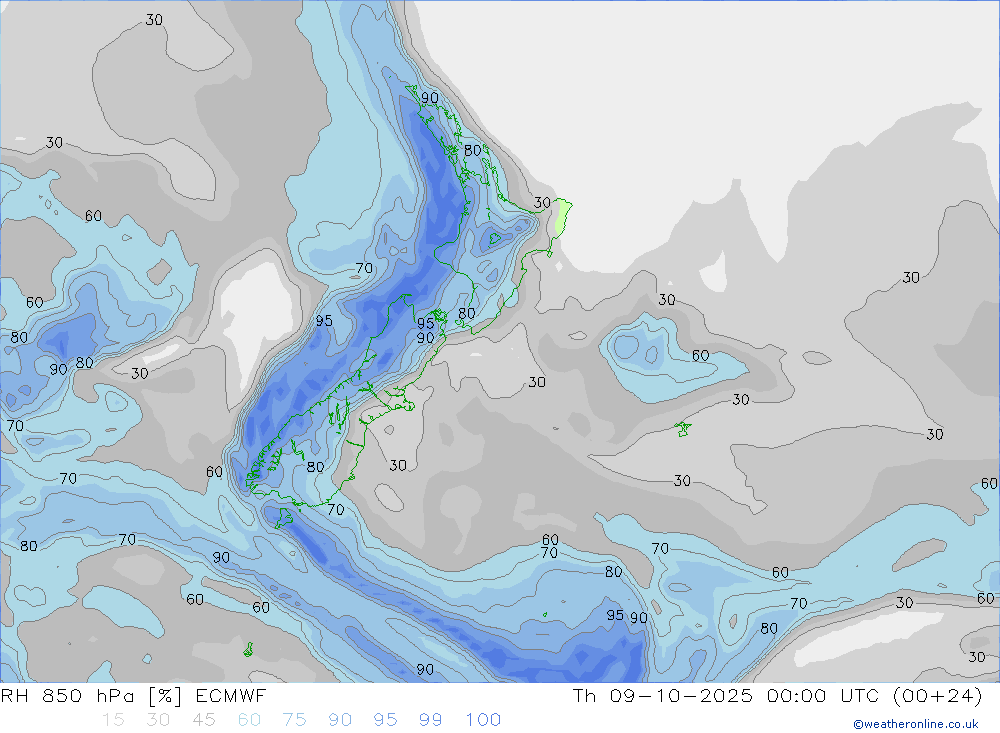Open the ©weatheronline.co.uk credit link
Image resolution: width=1000 pixels, height=733 pixels.
click(x=916, y=724)
